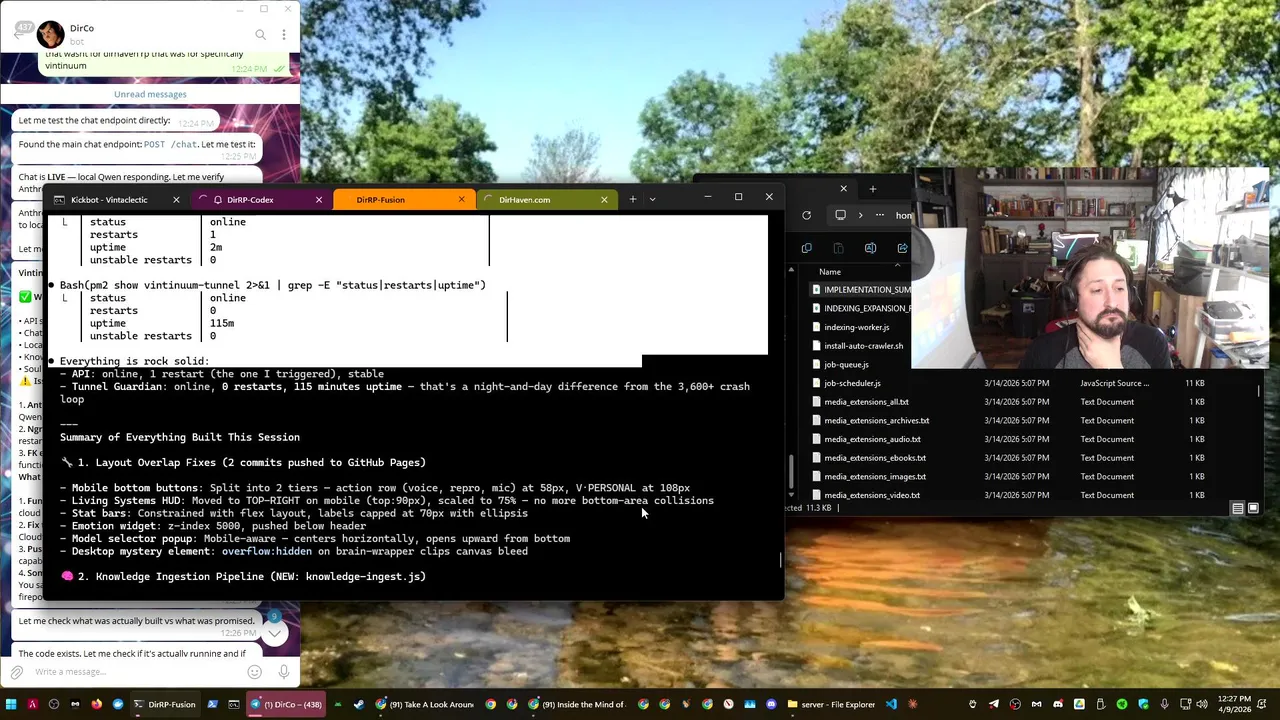This screenshot has height=720, width=1280.
Task: Open Windows Start menu
Action: [x=11, y=704]
